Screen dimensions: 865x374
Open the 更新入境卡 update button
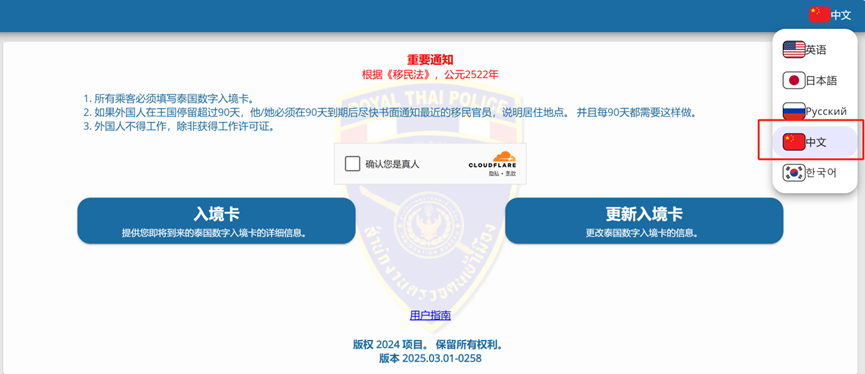(644, 221)
